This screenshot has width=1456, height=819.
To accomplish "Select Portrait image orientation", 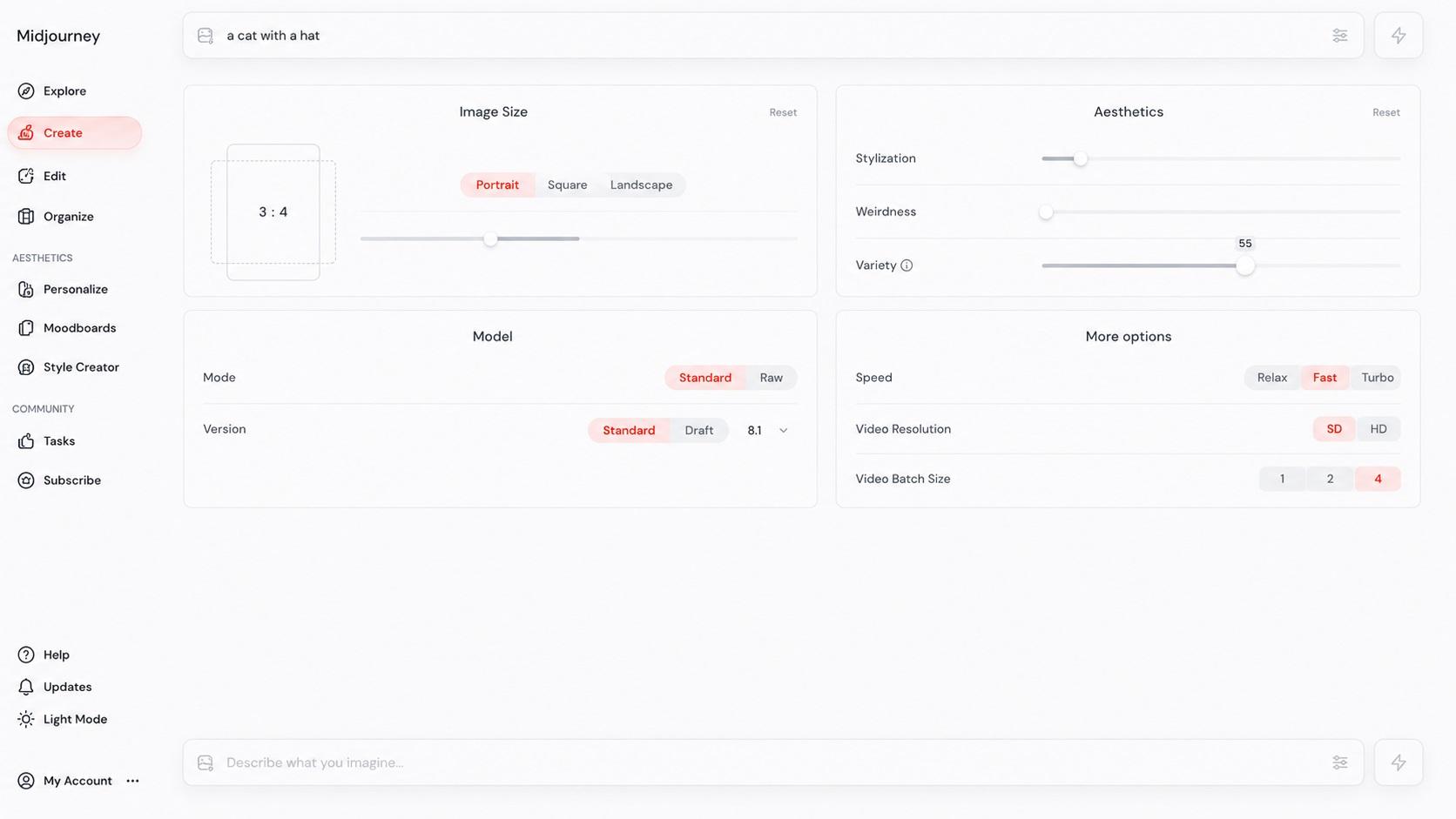I will point(497,185).
